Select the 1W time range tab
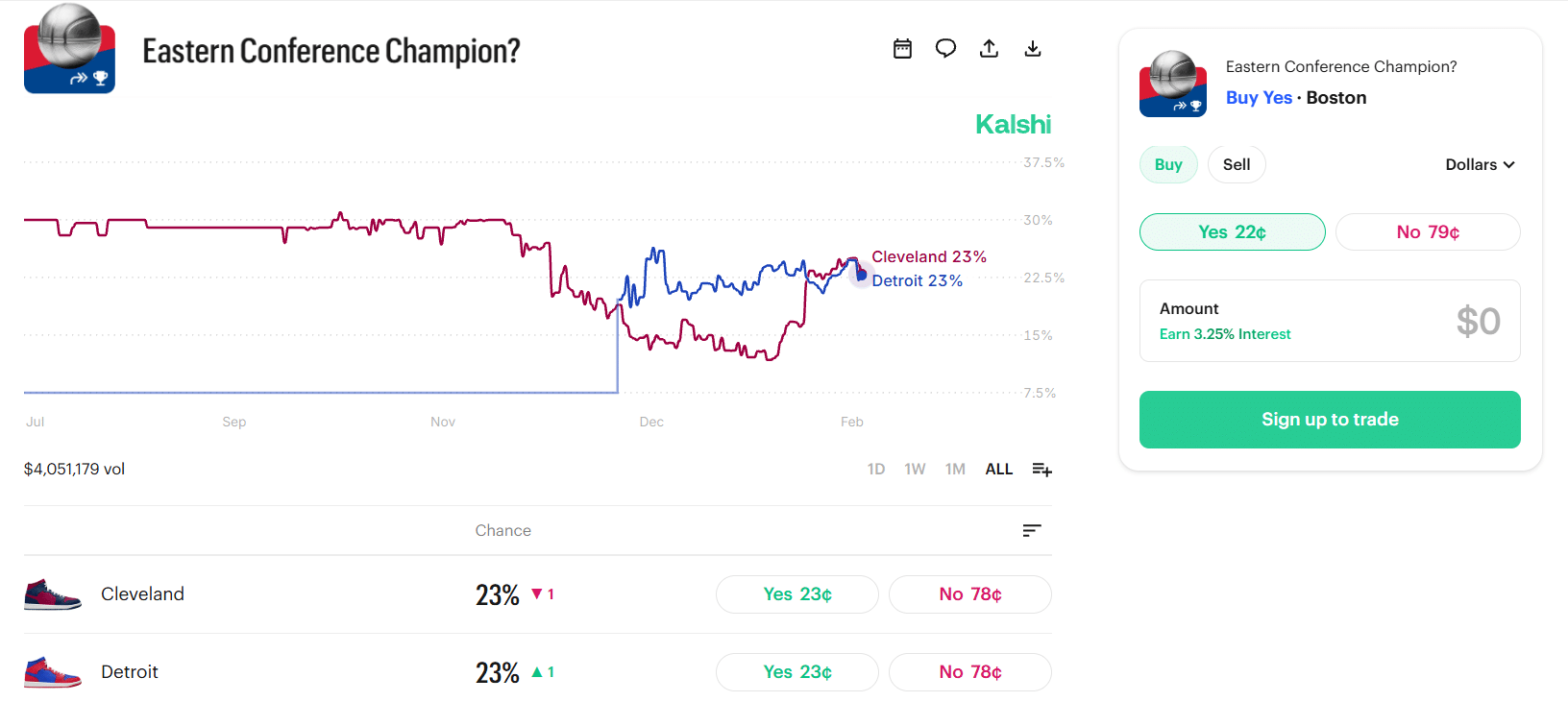 [915, 470]
